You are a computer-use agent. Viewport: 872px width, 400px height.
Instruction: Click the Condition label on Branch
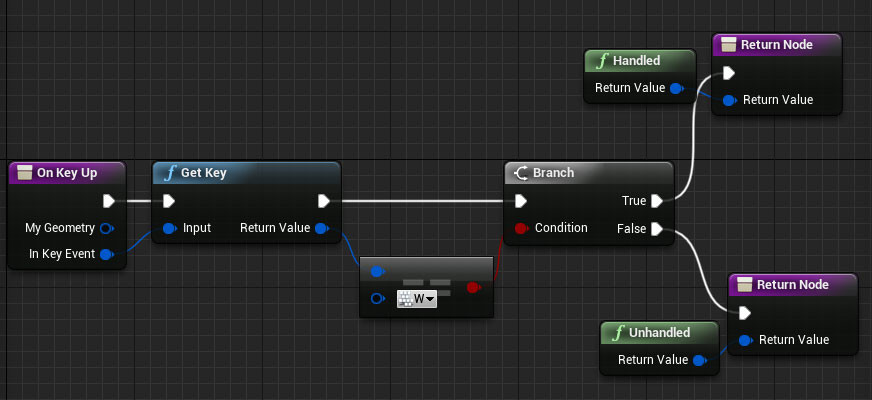tap(561, 228)
